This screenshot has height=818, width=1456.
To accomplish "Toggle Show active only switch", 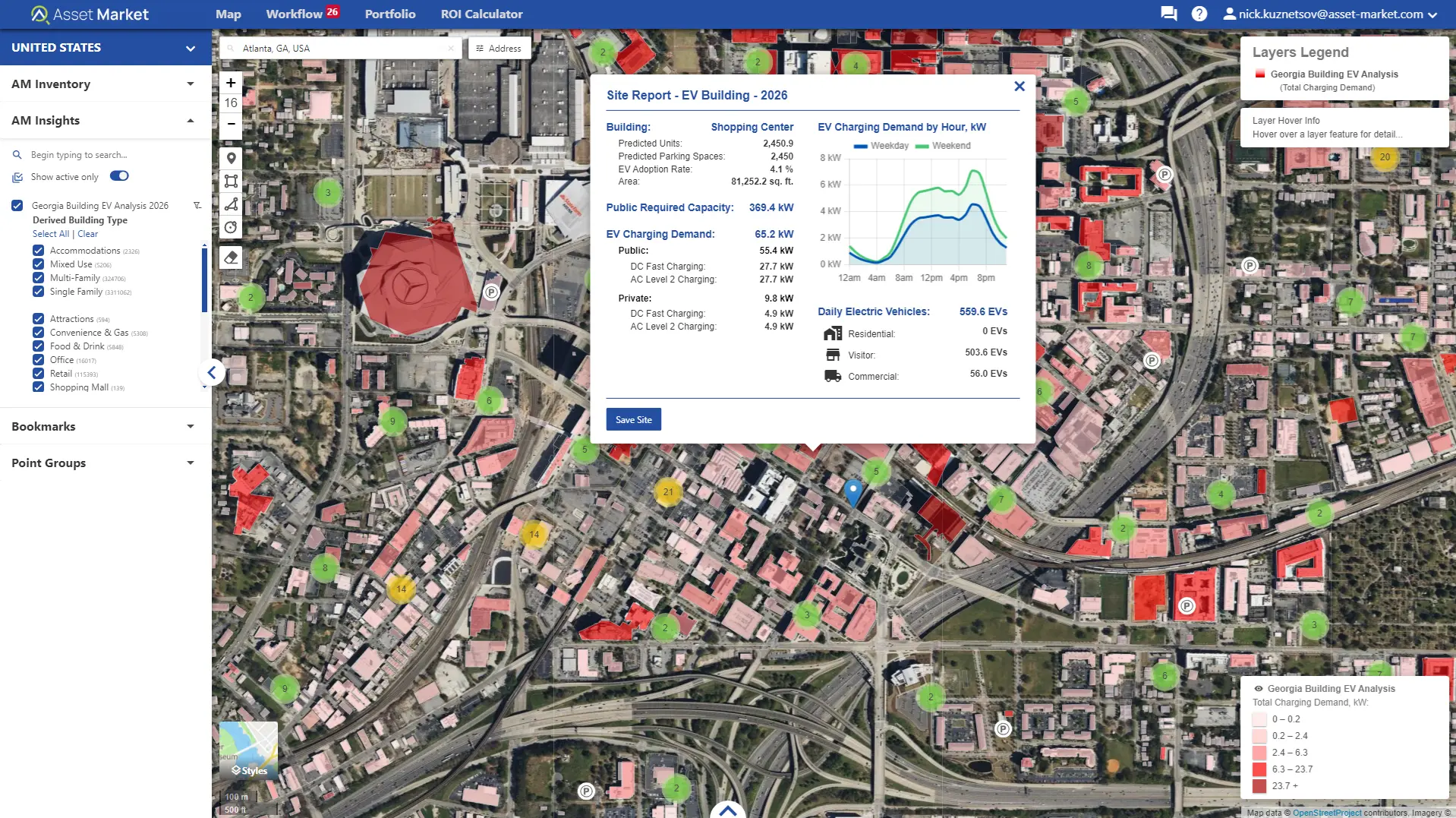I will [119, 176].
